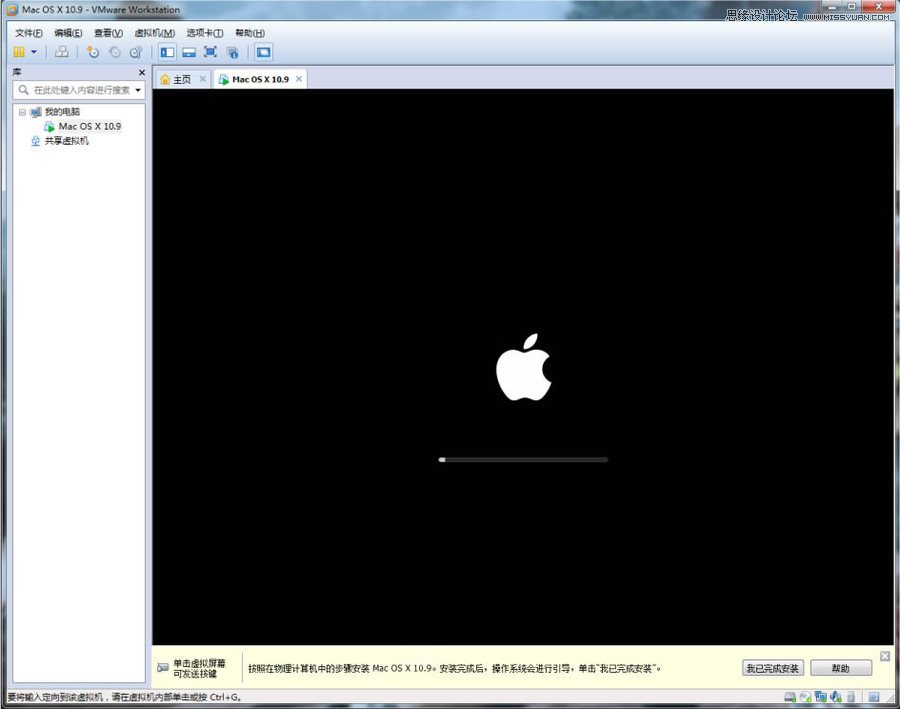
Task: Click the network adapter status icon
Action: [x=821, y=695]
